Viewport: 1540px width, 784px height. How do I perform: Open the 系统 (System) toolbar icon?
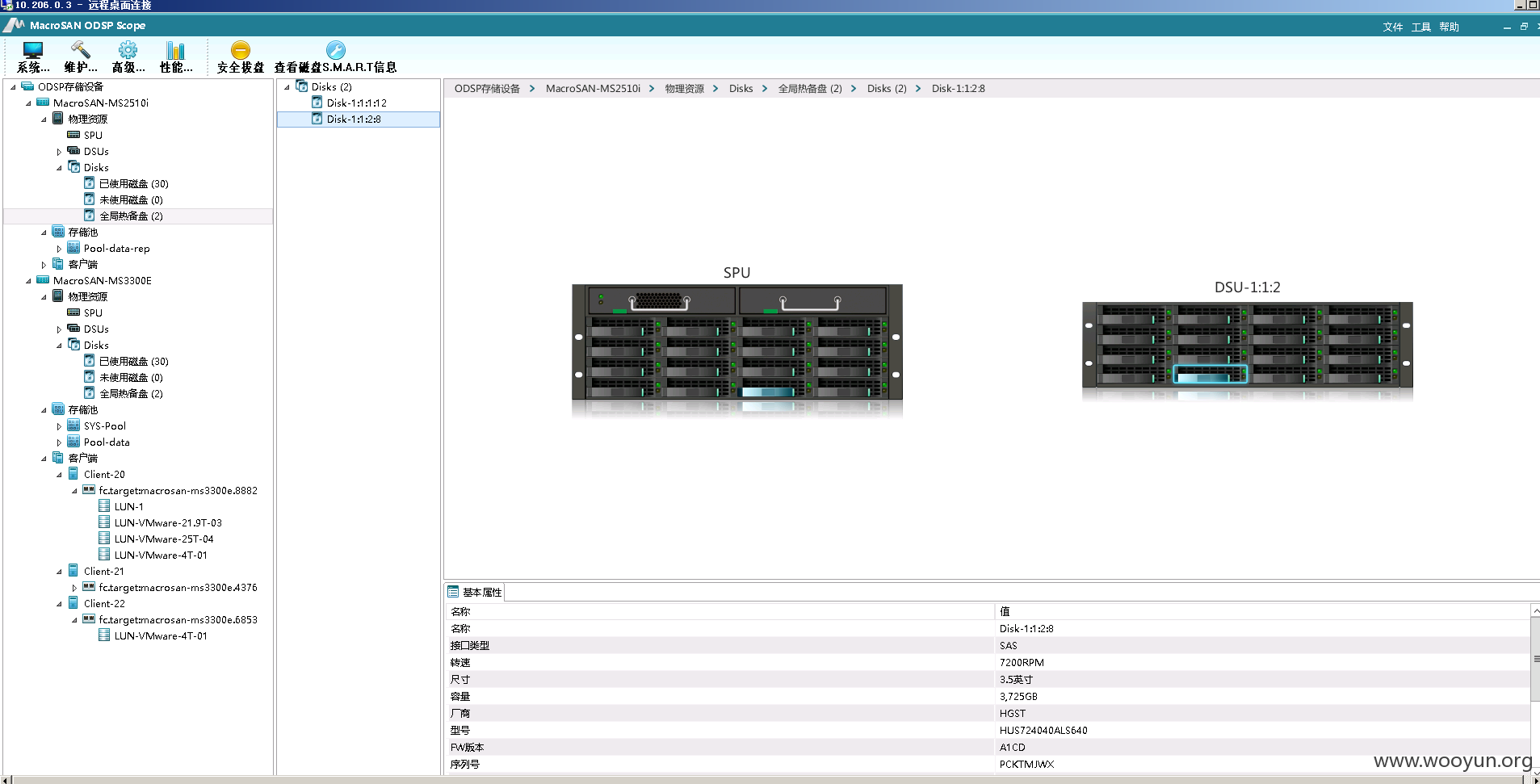pos(33,51)
